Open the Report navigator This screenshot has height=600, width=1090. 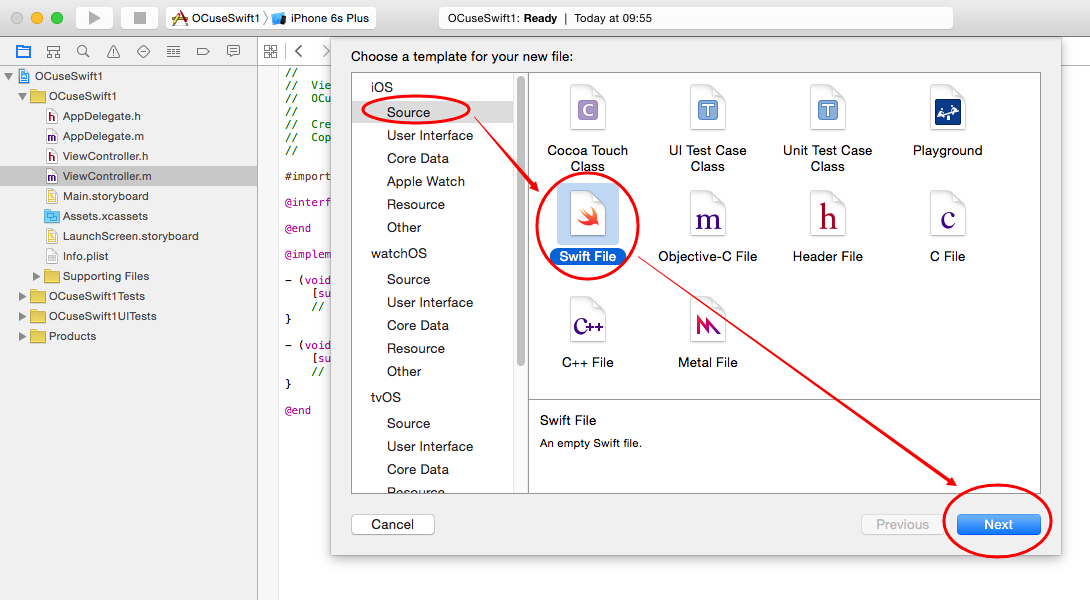pyautogui.click(x=234, y=51)
